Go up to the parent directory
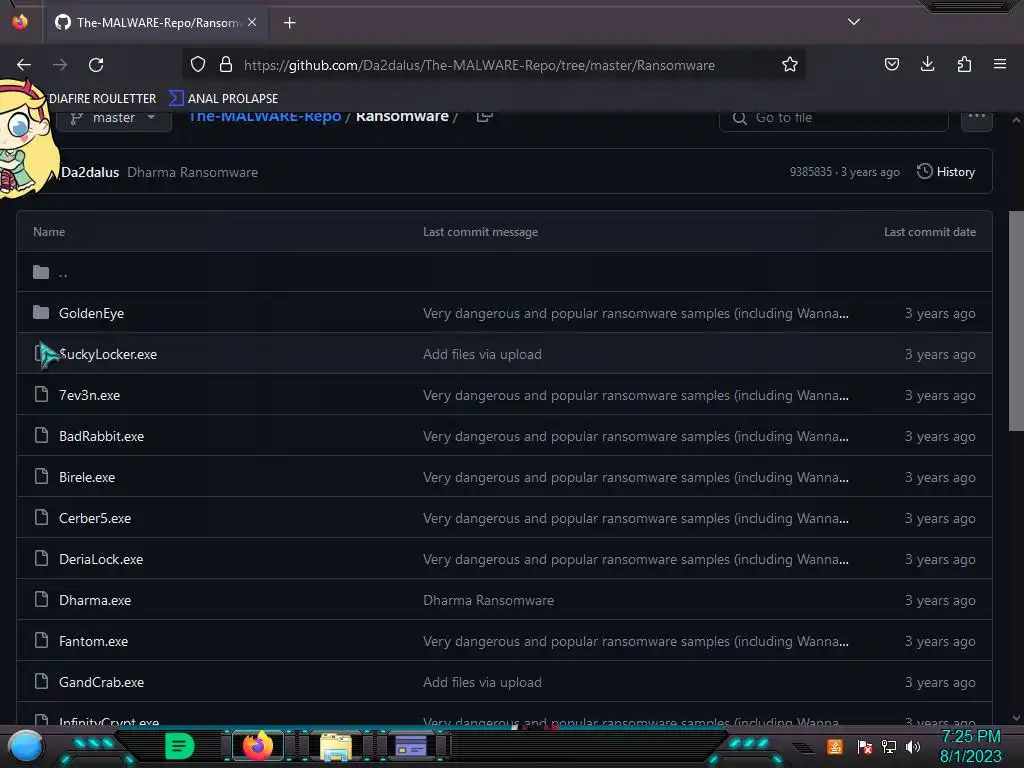The width and height of the screenshot is (1024, 768). 63,272
